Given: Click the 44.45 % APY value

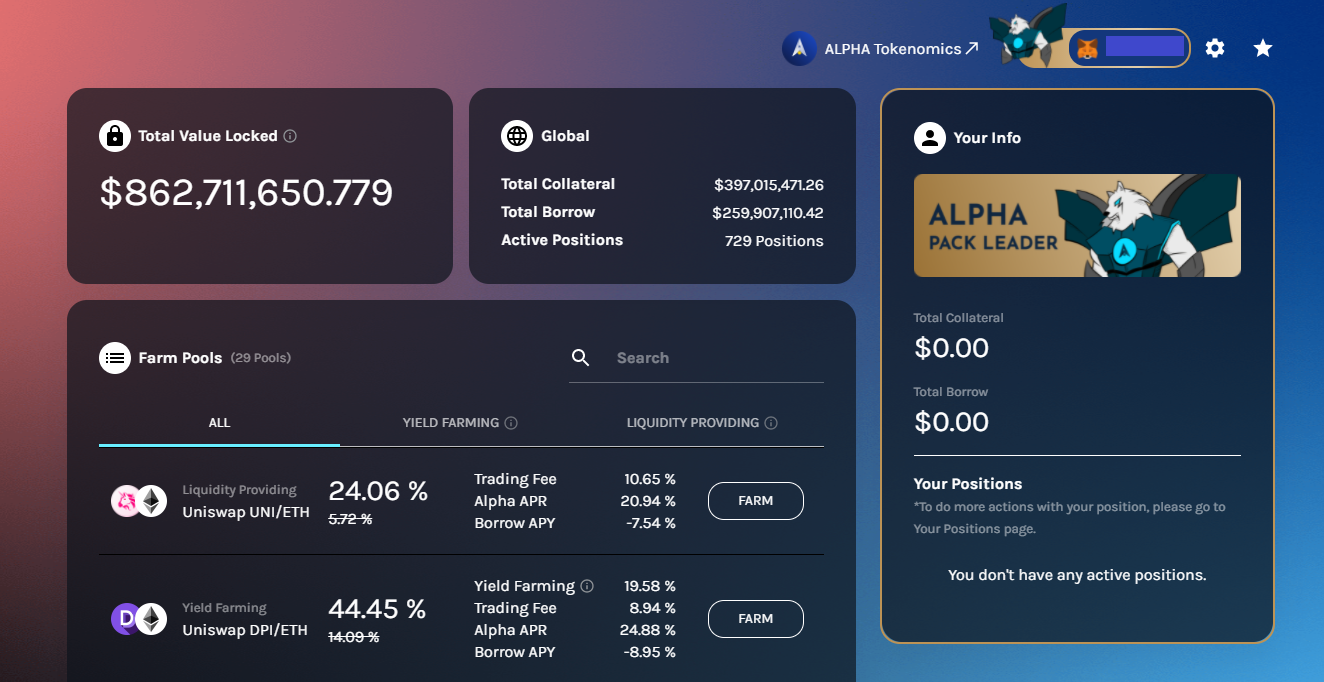Looking at the screenshot, I should [x=378, y=609].
